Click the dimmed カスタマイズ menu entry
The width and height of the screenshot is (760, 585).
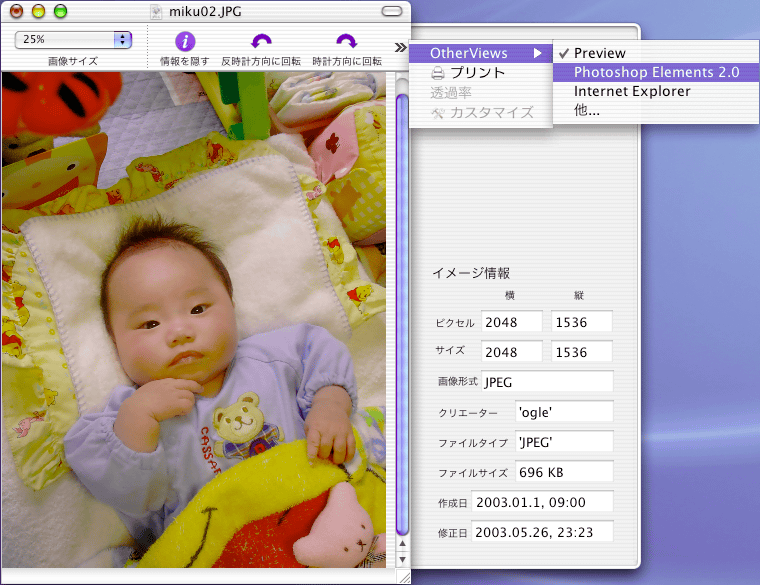coord(481,112)
